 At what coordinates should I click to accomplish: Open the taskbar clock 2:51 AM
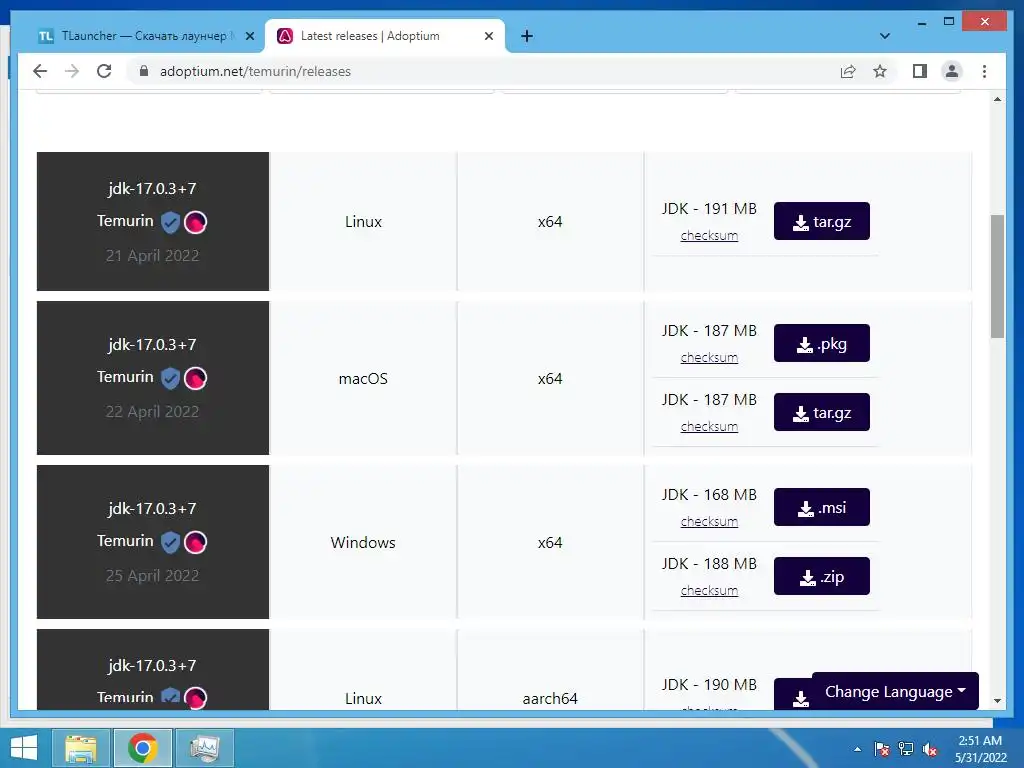[980, 749]
